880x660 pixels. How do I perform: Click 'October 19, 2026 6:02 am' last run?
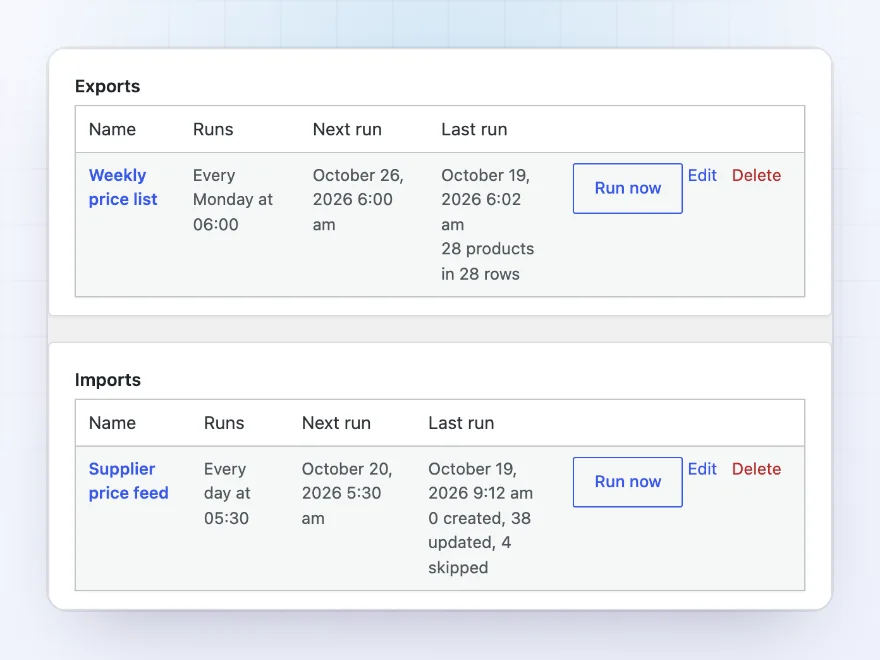pyautogui.click(x=485, y=200)
